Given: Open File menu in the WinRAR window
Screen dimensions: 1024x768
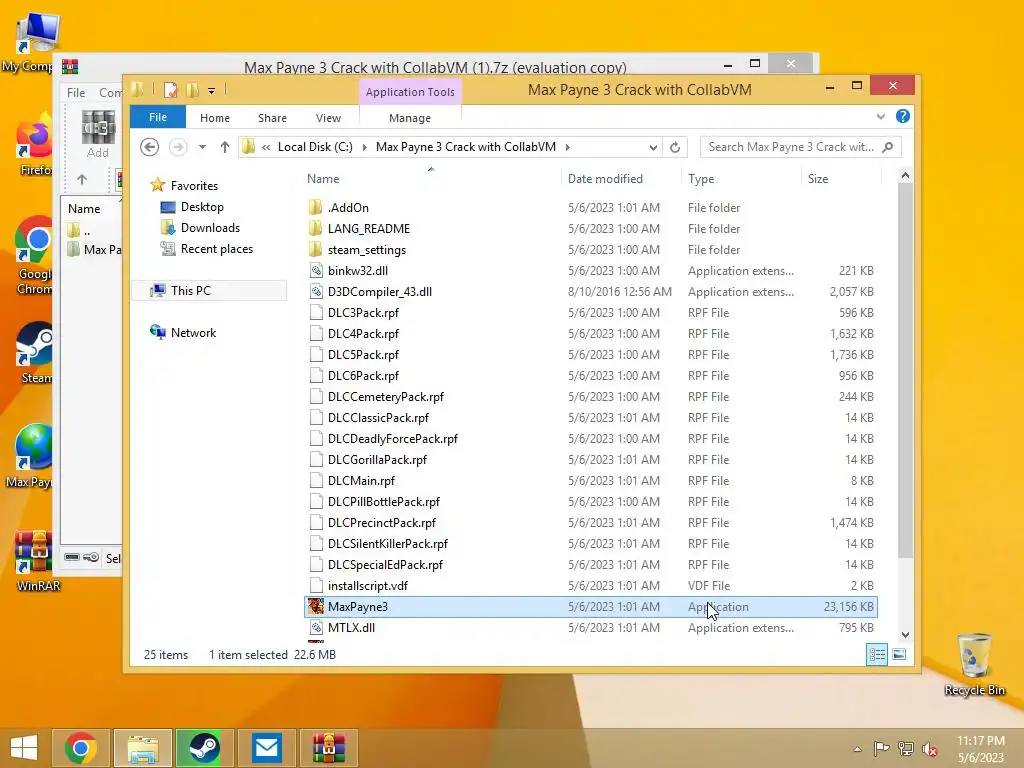Looking at the screenshot, I should (x=76, y=93).
